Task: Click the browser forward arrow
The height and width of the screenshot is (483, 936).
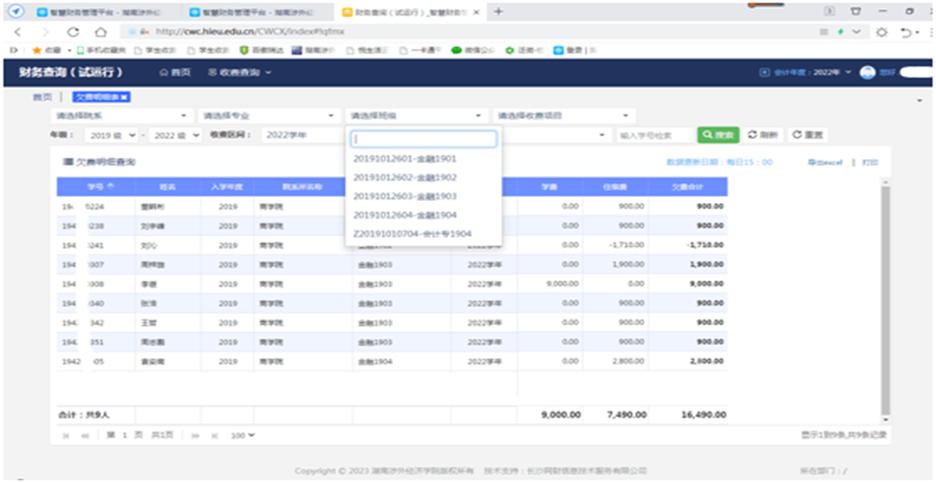Action: pos(47,32)
